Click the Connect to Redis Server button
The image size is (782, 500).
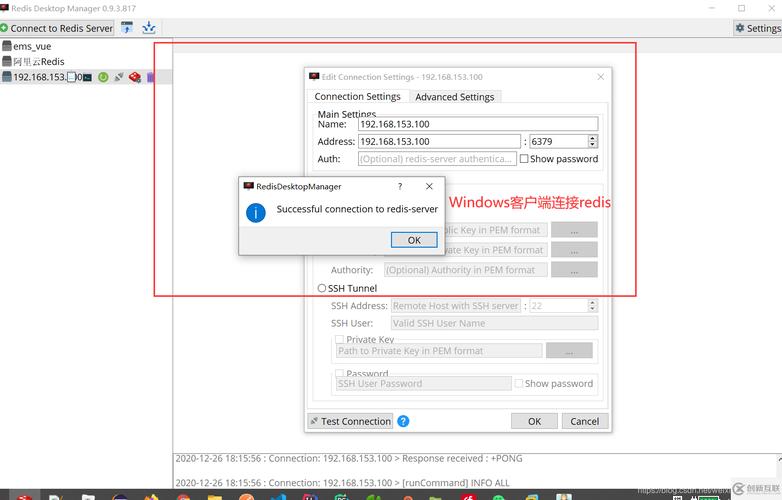[x=57, y=28]
